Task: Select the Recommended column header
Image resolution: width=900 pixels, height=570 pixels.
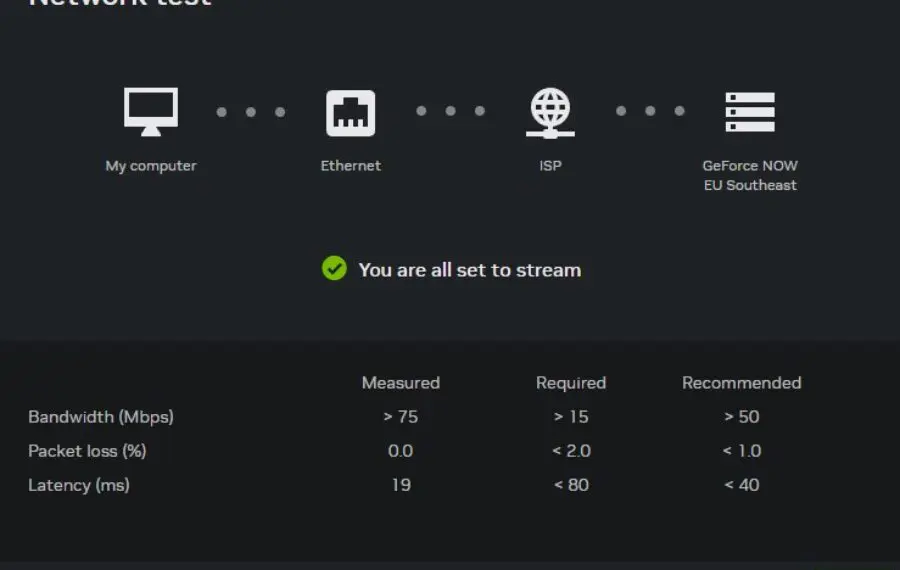Action: pos(742,383)
